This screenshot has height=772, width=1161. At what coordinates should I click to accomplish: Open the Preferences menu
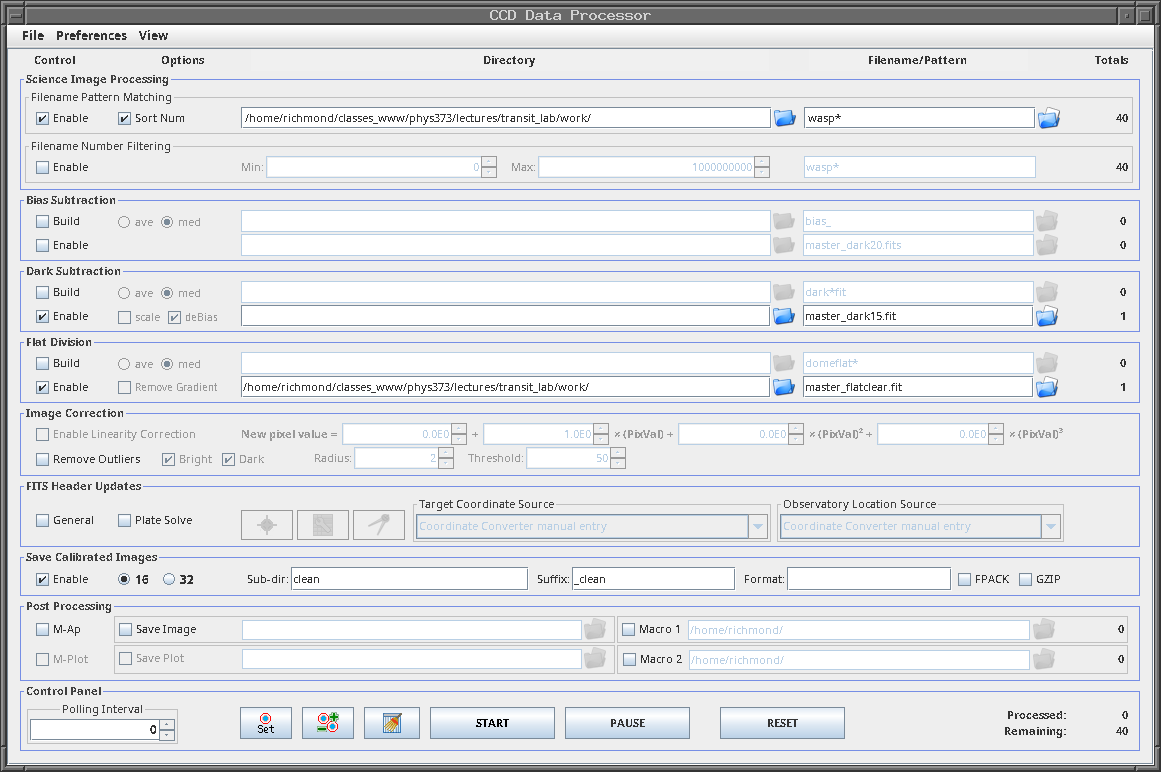(91, 35)
